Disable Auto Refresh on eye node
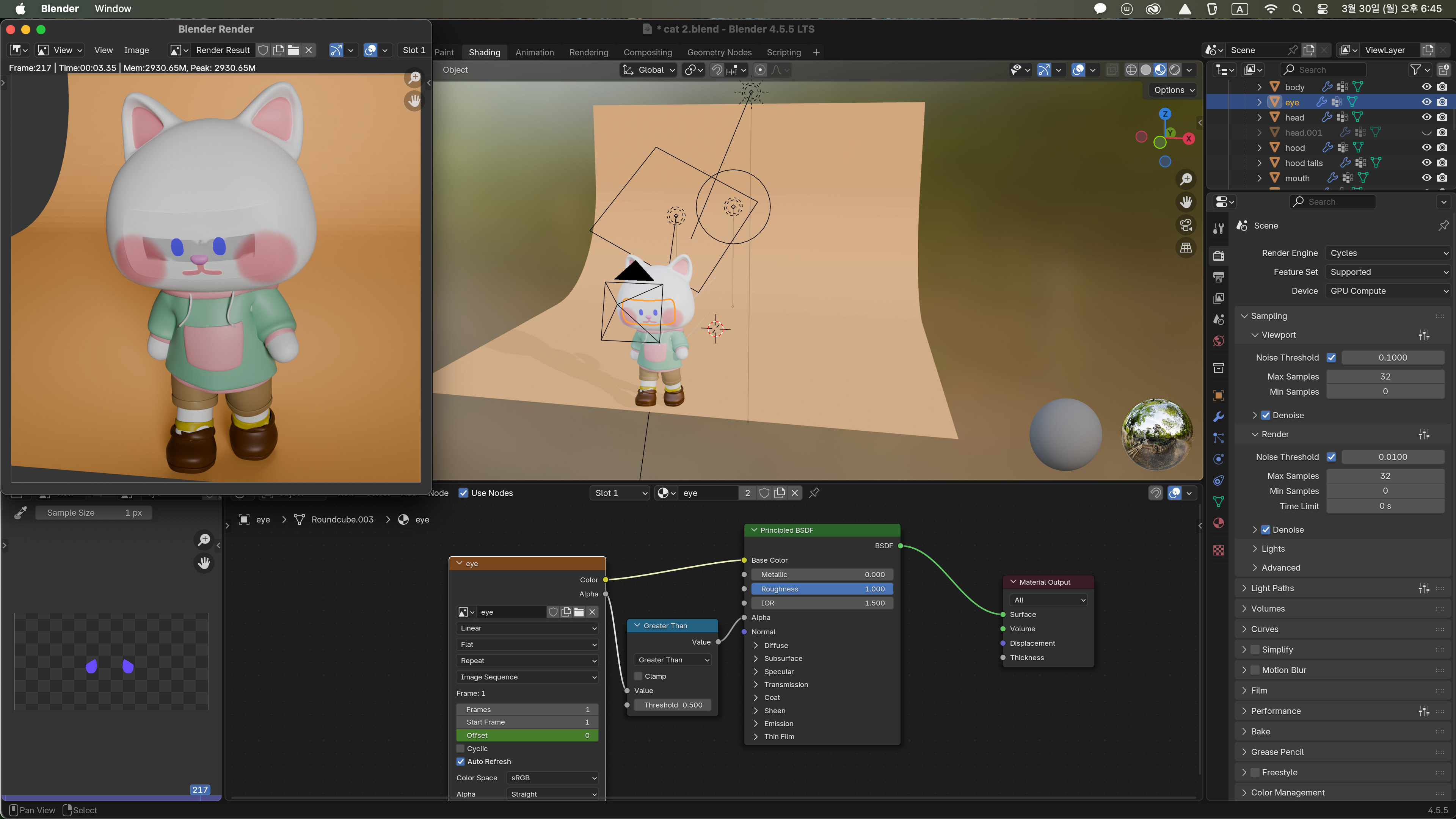This screenshot has height=819, width=1456. click(461, 761)
